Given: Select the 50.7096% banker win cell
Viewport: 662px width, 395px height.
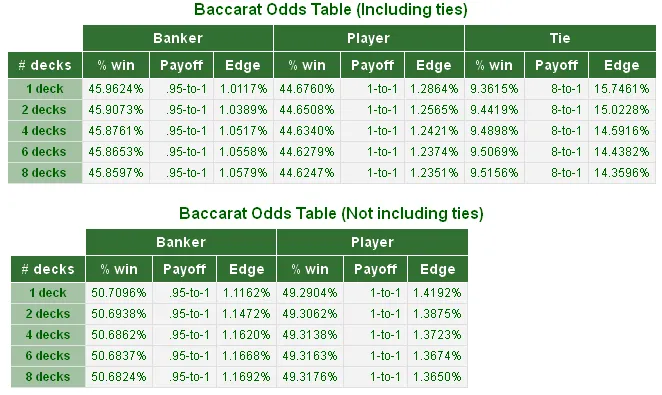Looking at the screenshot, I should pyautogui.click(x=119, y=293).
